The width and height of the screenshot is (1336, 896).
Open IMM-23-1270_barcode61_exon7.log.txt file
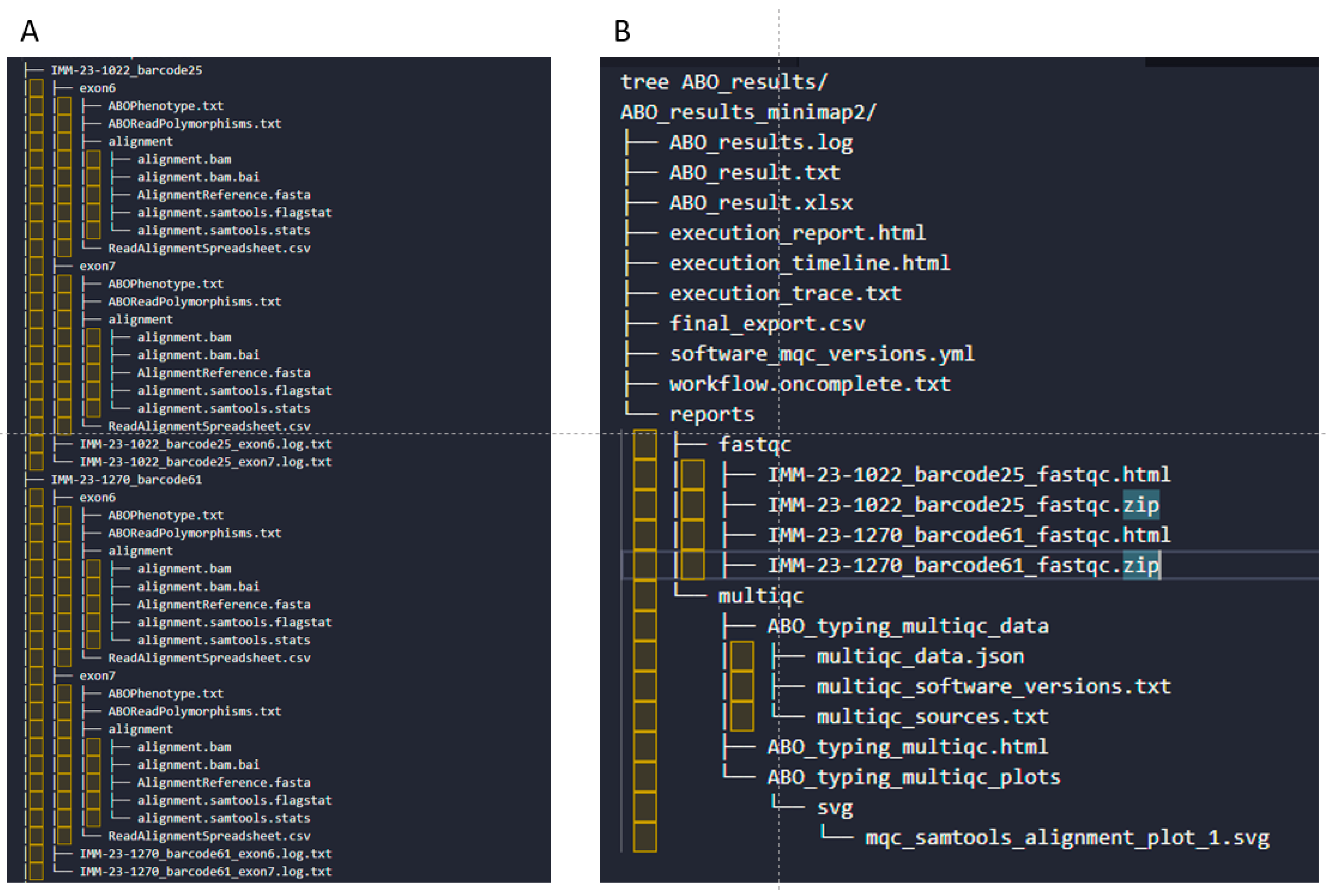click(x=205, y=871)
